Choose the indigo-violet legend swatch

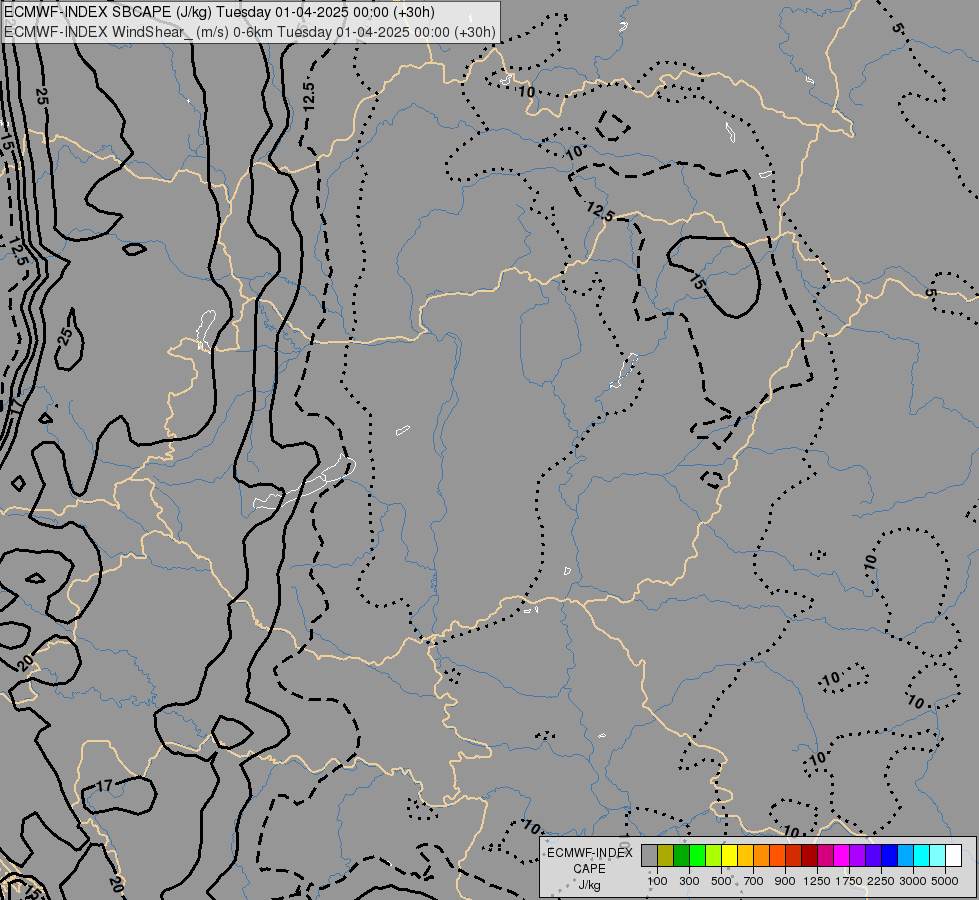click(x=873, y=855)
